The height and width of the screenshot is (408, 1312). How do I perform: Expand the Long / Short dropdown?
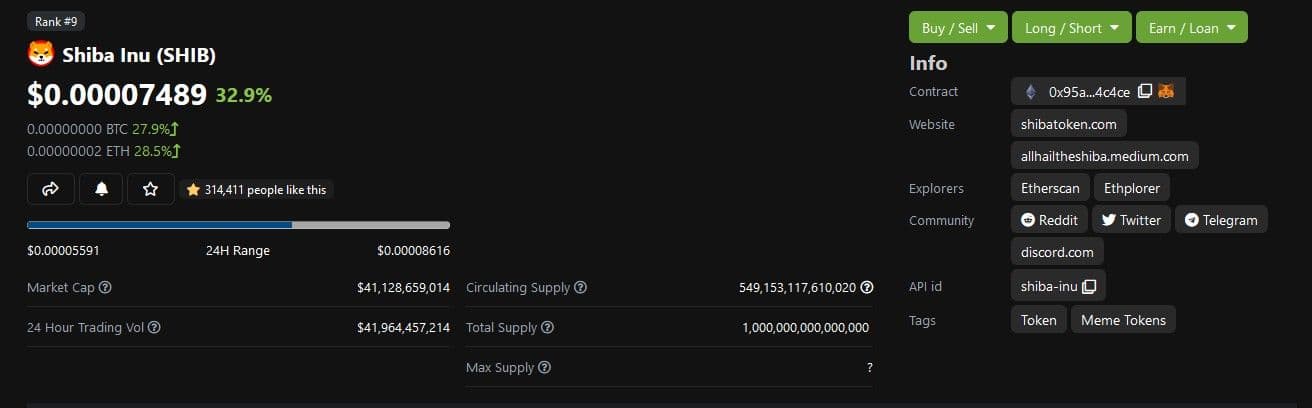pos(1072,28)
